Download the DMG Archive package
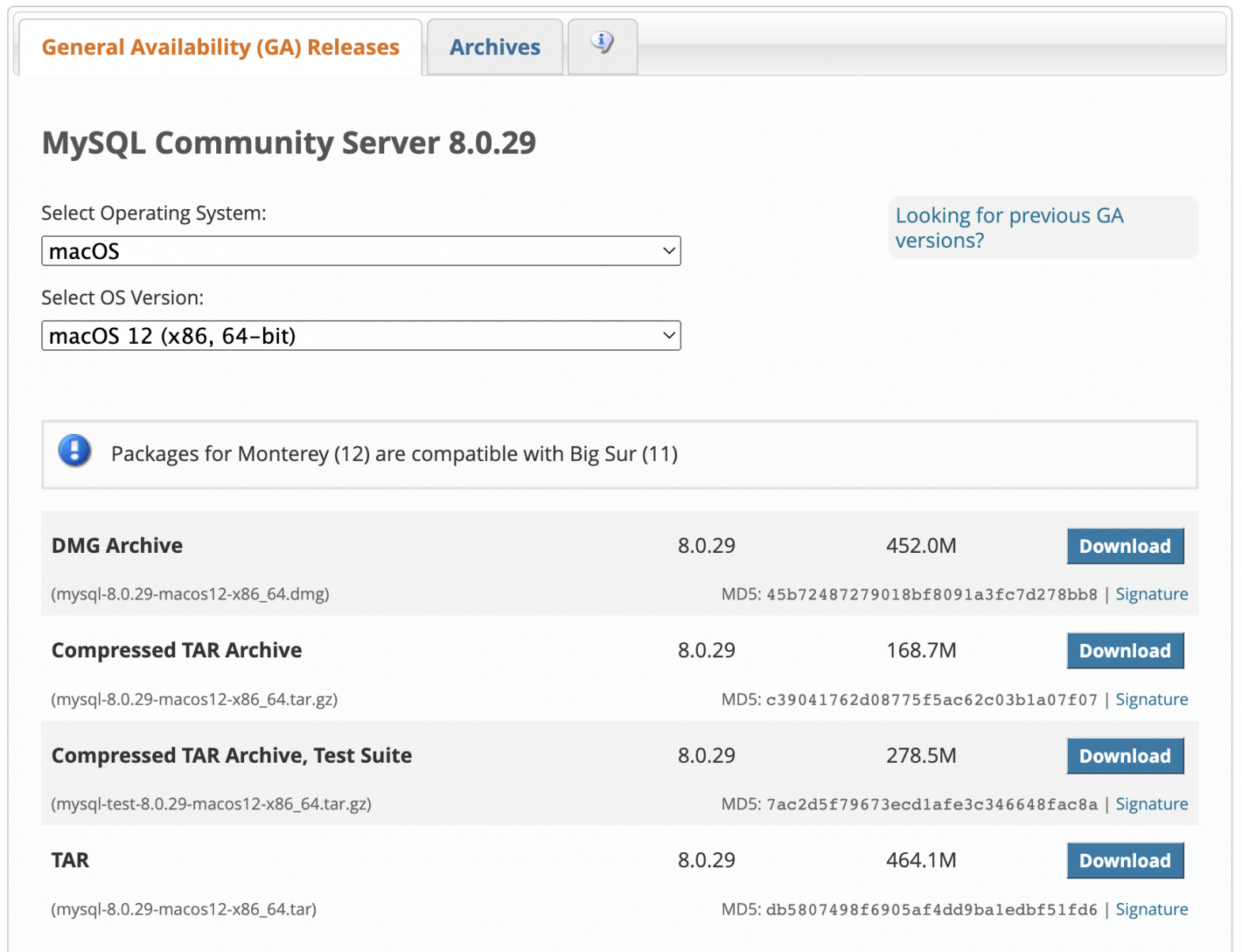 pyautogui.click(x=1124, y=546)
